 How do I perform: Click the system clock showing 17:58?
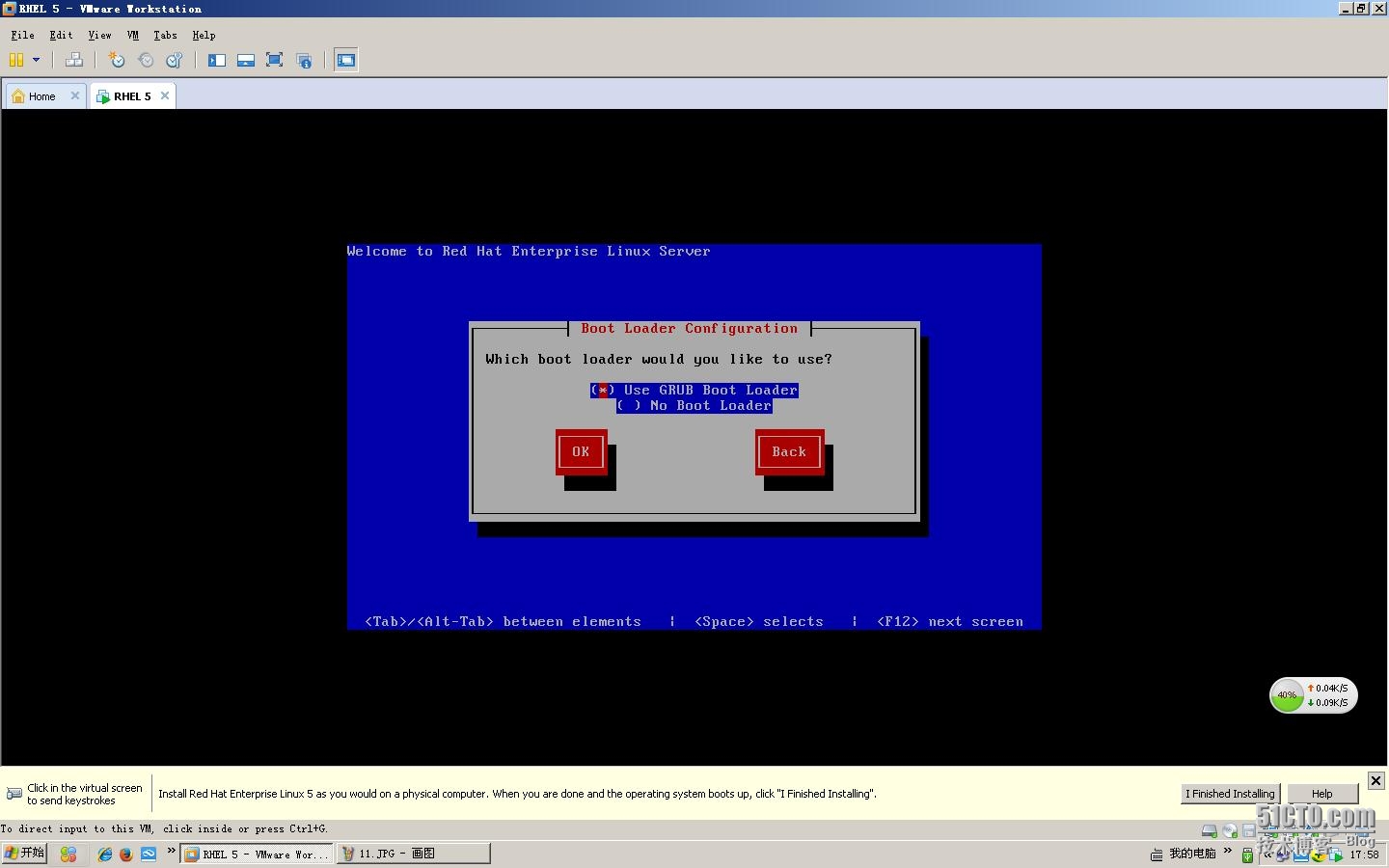coord(1364,854)
